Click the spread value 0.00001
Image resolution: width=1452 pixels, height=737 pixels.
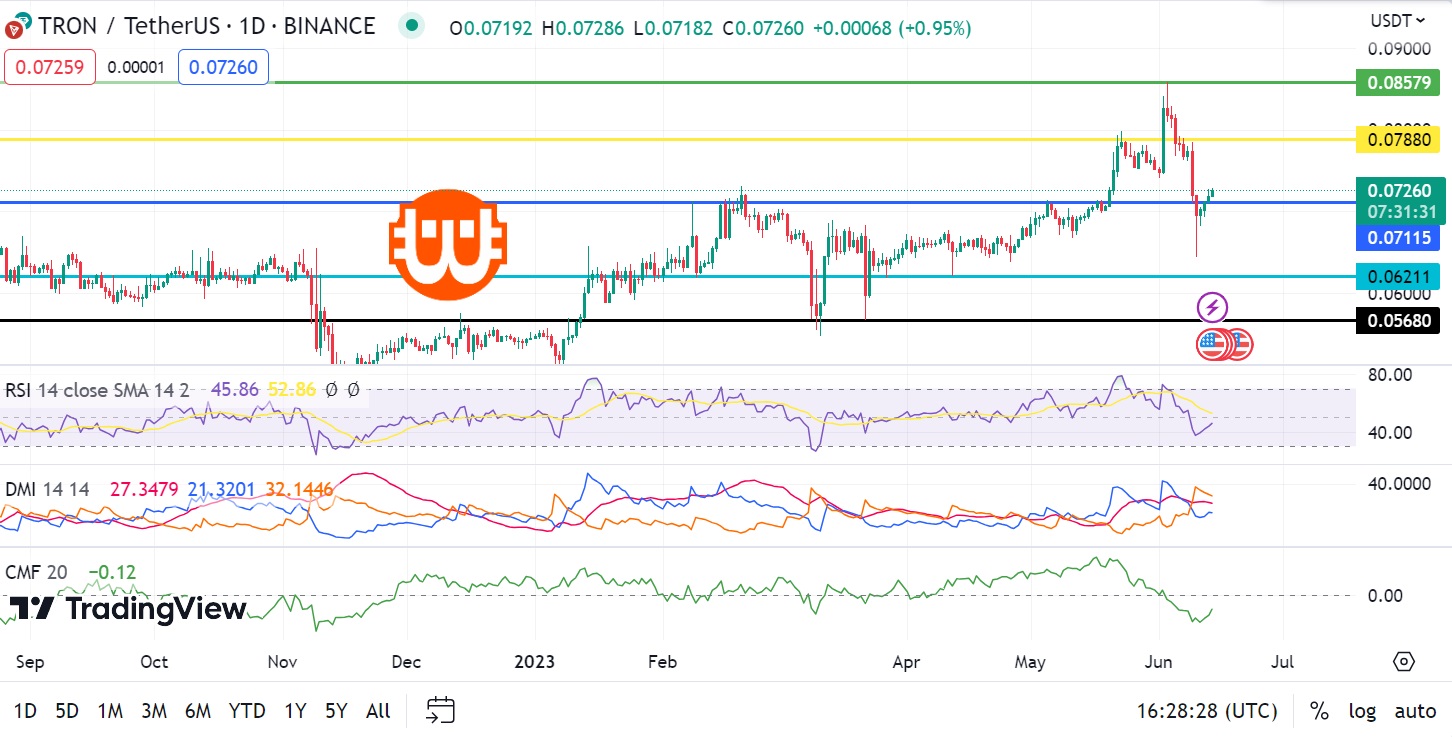click(x=137, y=67)
